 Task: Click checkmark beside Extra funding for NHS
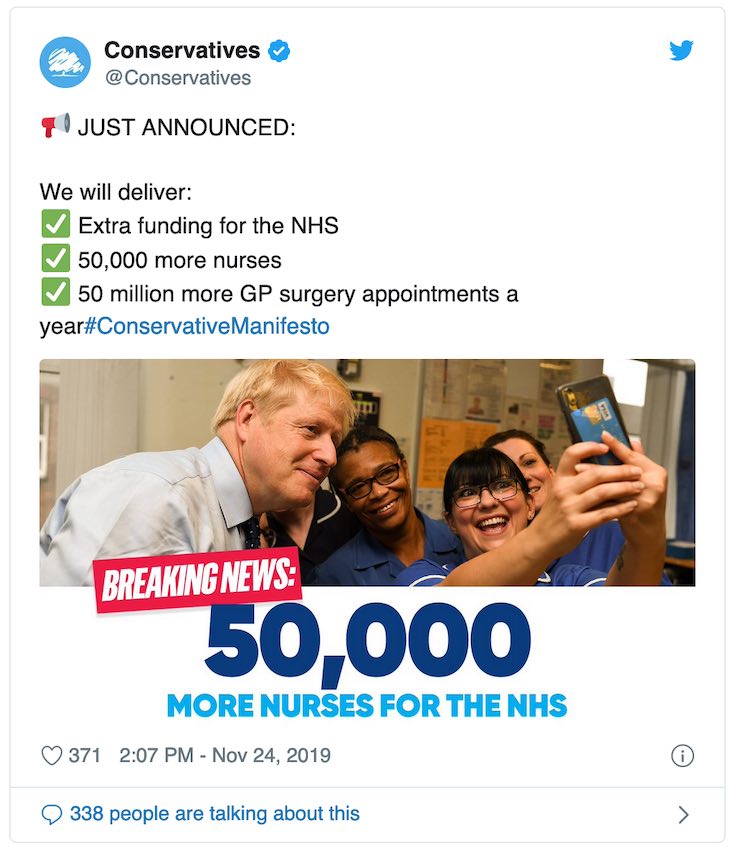(54, 226)
